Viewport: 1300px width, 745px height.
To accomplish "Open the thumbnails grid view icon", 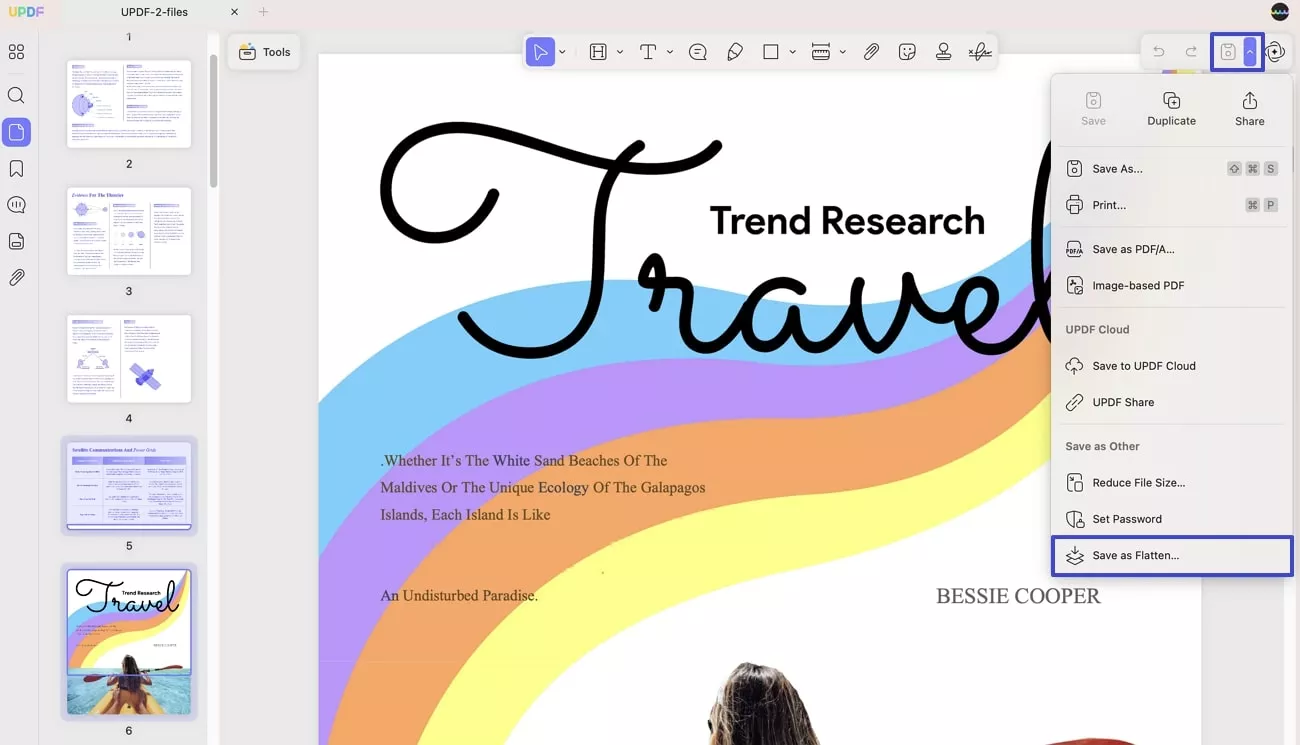I will coord(16,52).
